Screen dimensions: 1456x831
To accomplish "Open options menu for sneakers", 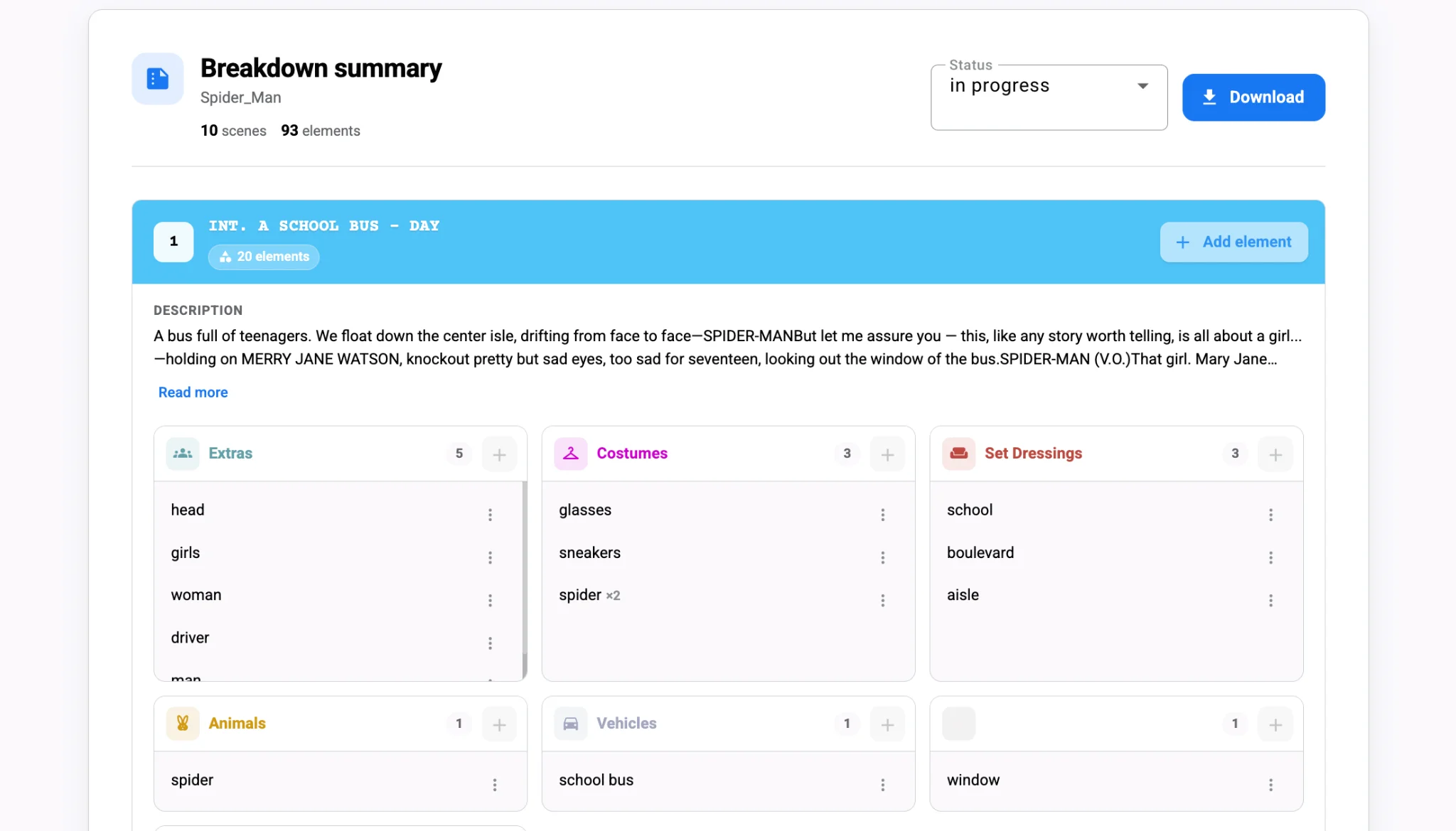I will pos(883,557).
